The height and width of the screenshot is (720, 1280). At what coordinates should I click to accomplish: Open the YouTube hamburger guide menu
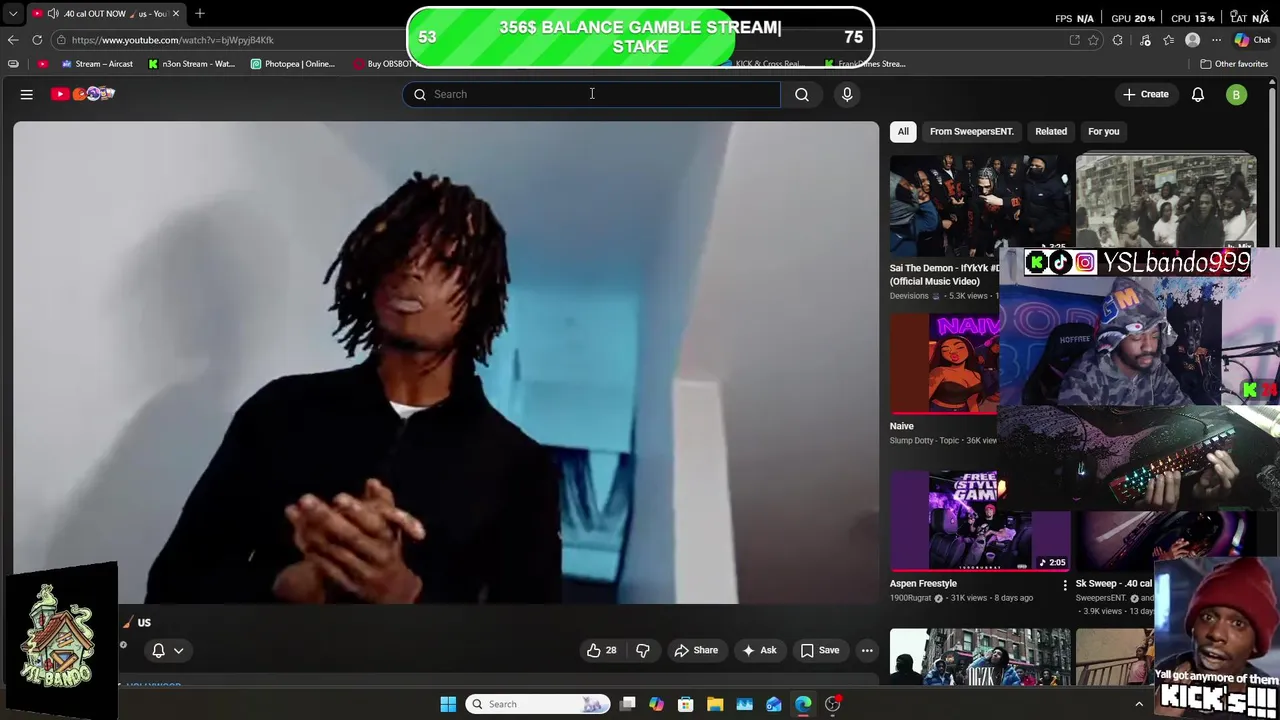click(x=27, y=94)
